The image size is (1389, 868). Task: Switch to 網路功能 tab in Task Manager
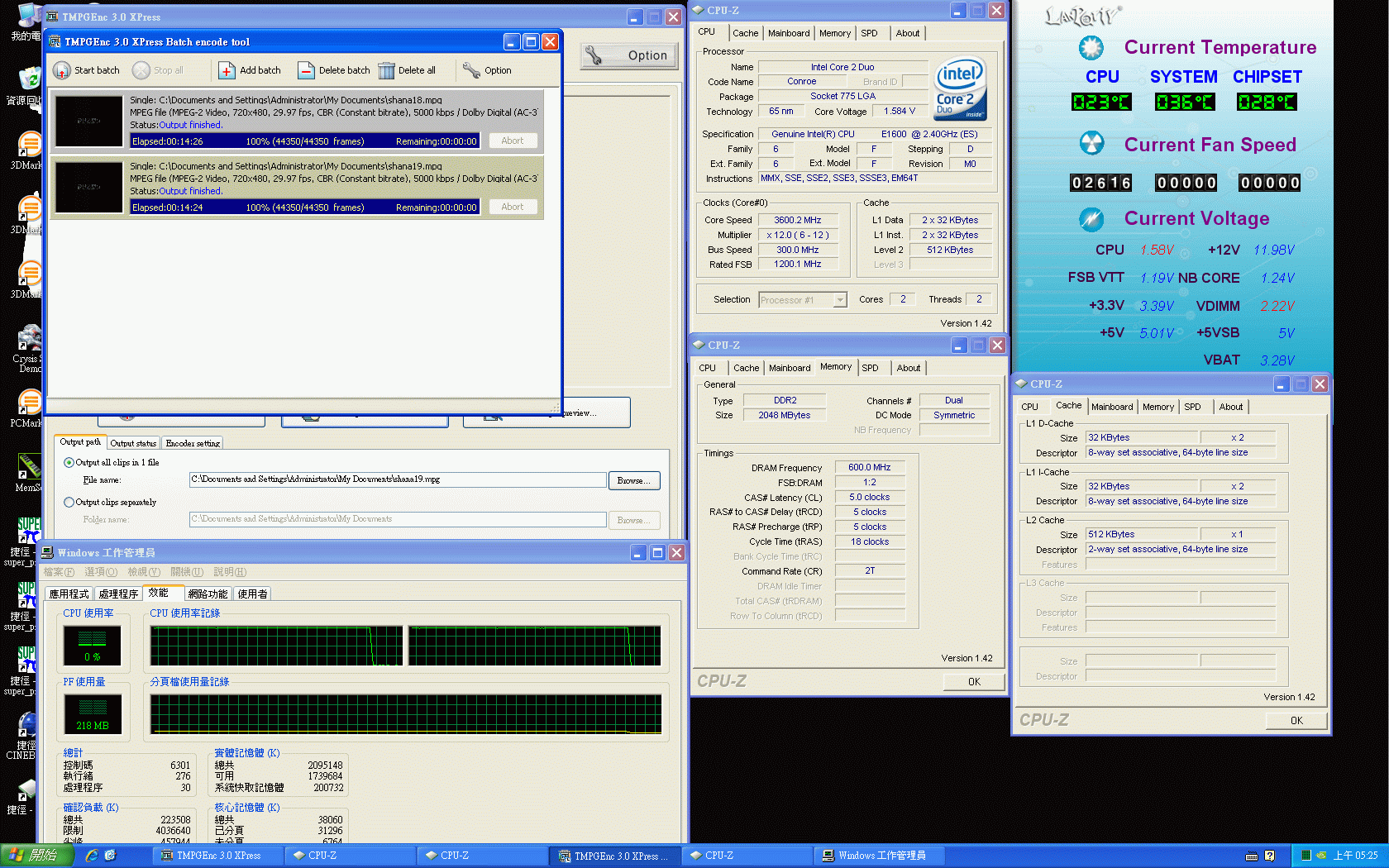coord(208,594)
